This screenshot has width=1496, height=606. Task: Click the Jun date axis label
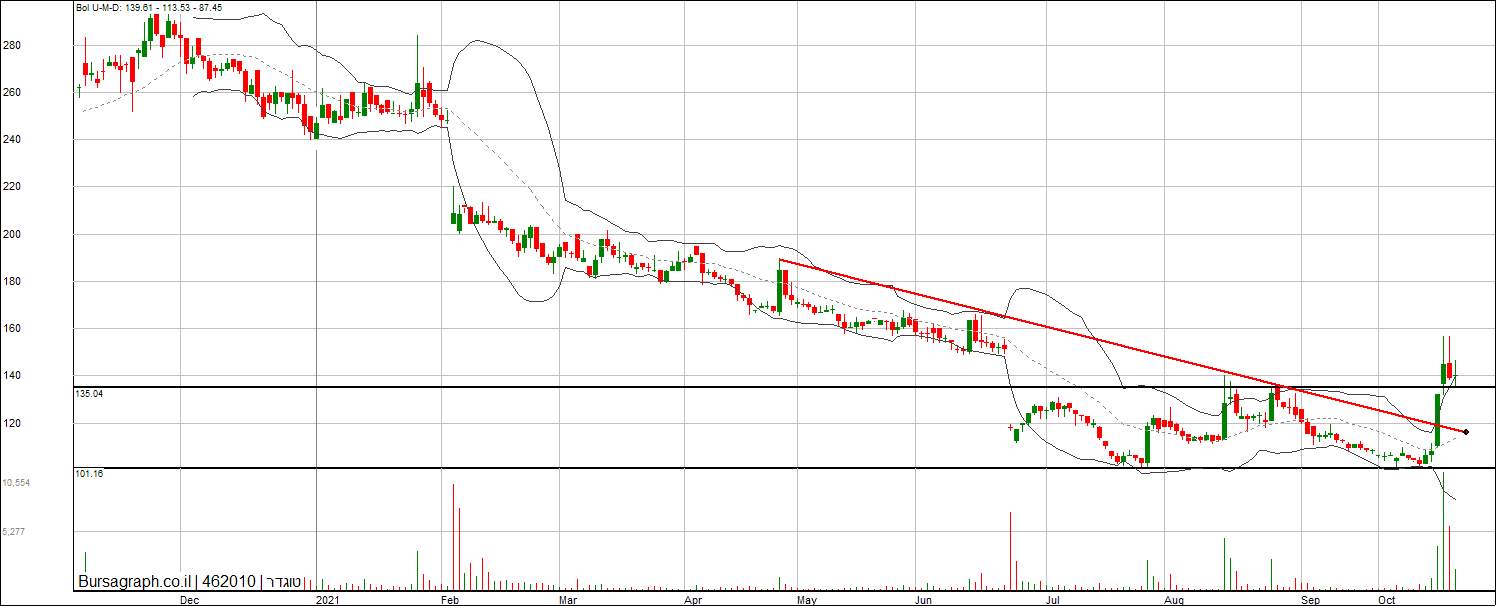click(x=924, y=600)
